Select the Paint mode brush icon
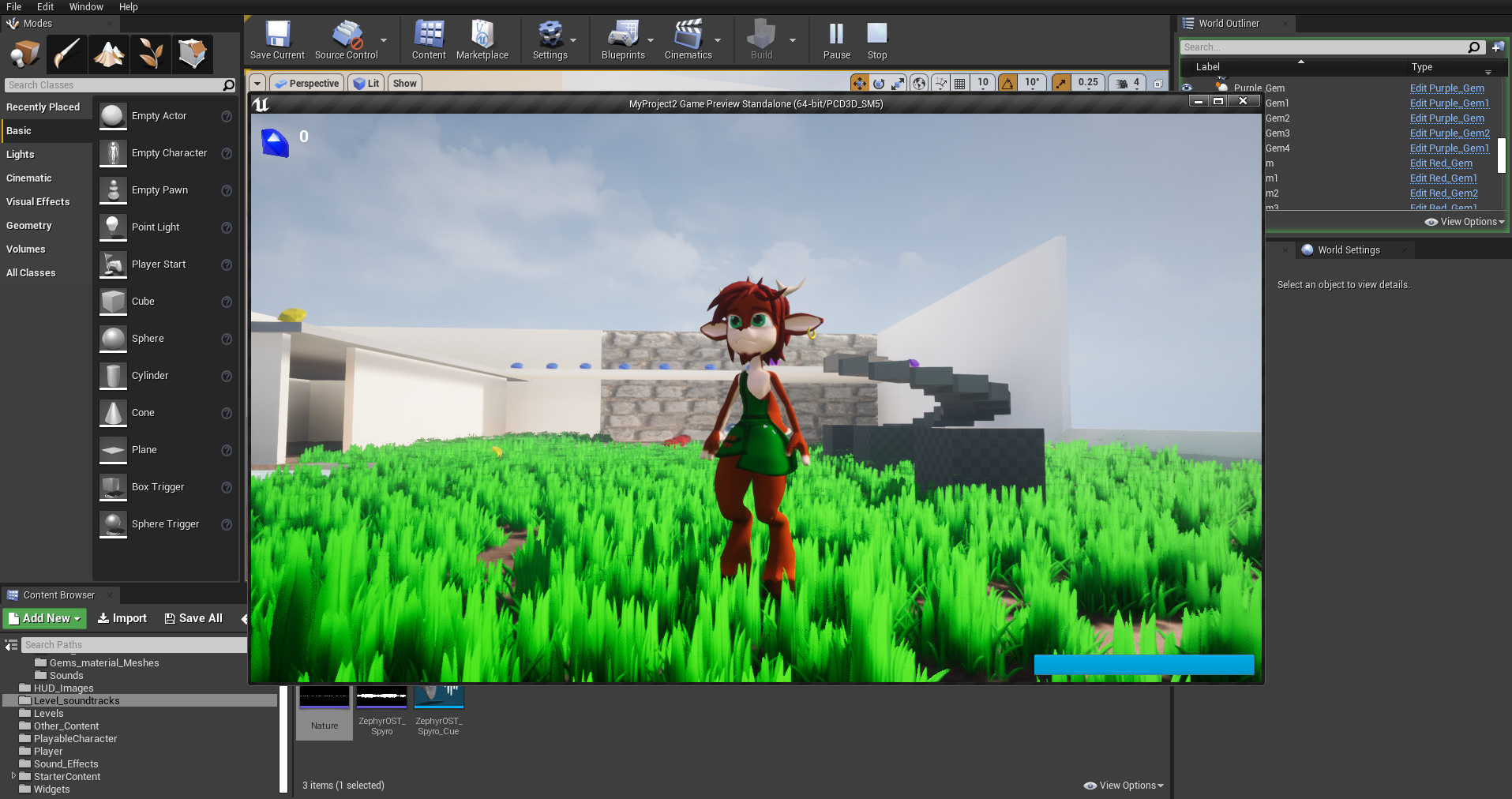This screenshot has width=1512, height=799. point(66,54)
